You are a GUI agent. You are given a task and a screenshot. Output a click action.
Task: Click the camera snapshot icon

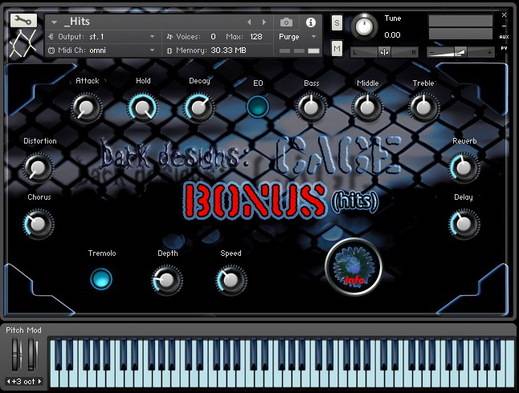coord(286,22)
